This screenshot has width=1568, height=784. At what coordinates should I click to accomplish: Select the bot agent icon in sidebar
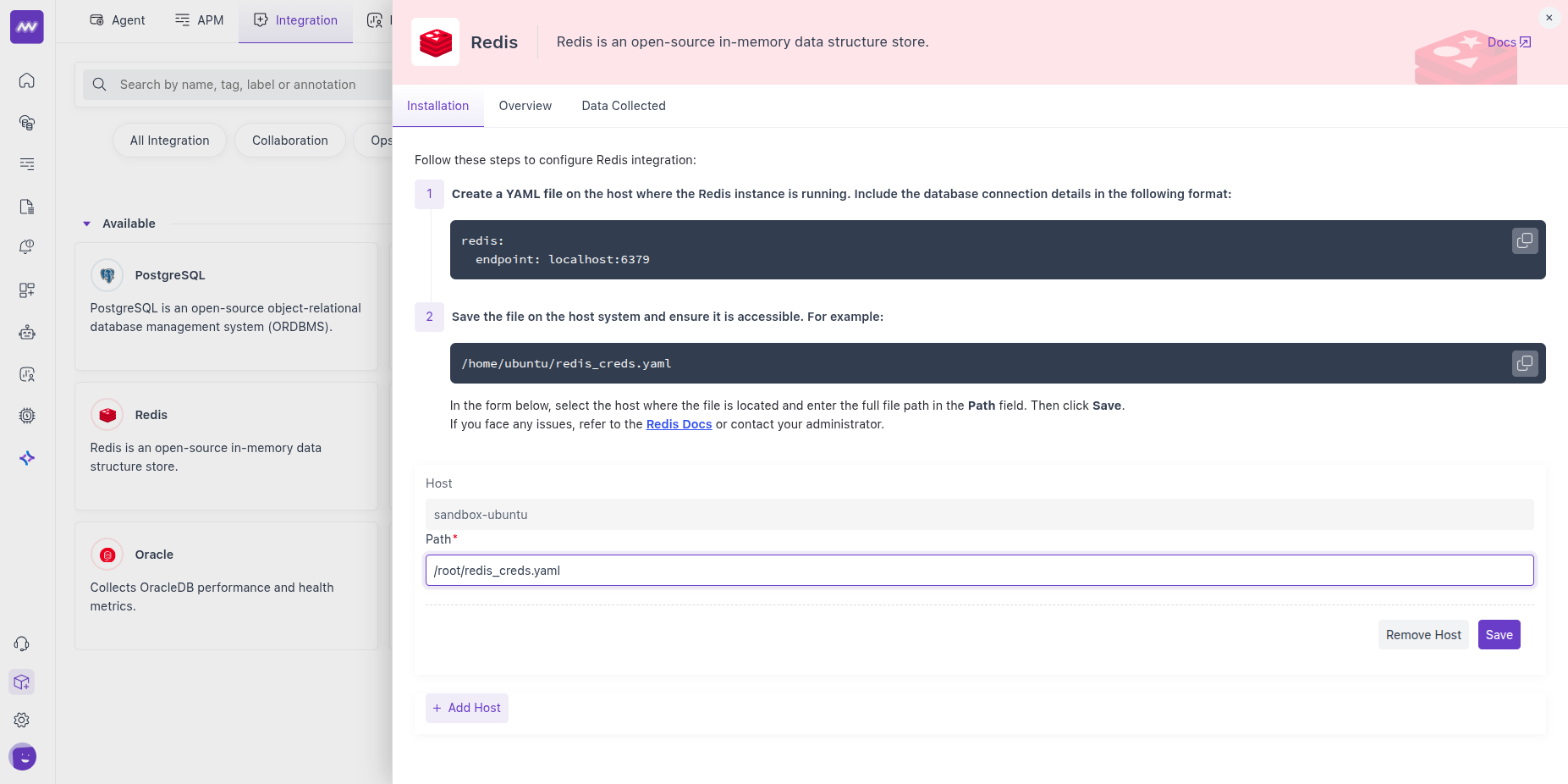click(26, 332)
